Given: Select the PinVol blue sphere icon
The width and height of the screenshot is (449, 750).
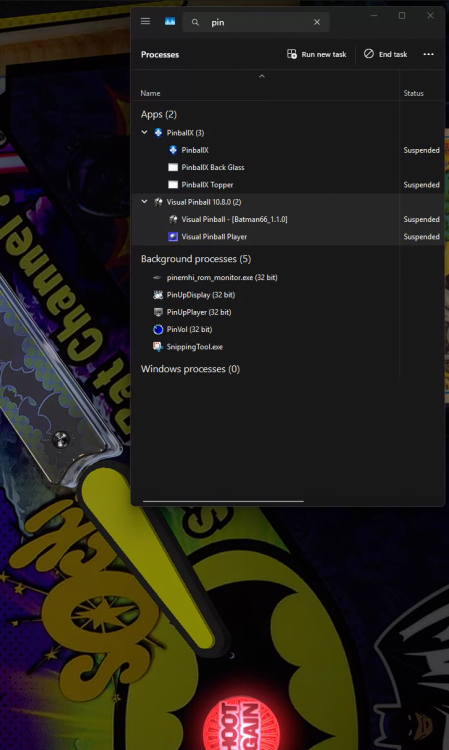Looking at the screenshot, I should coord(158,330).
